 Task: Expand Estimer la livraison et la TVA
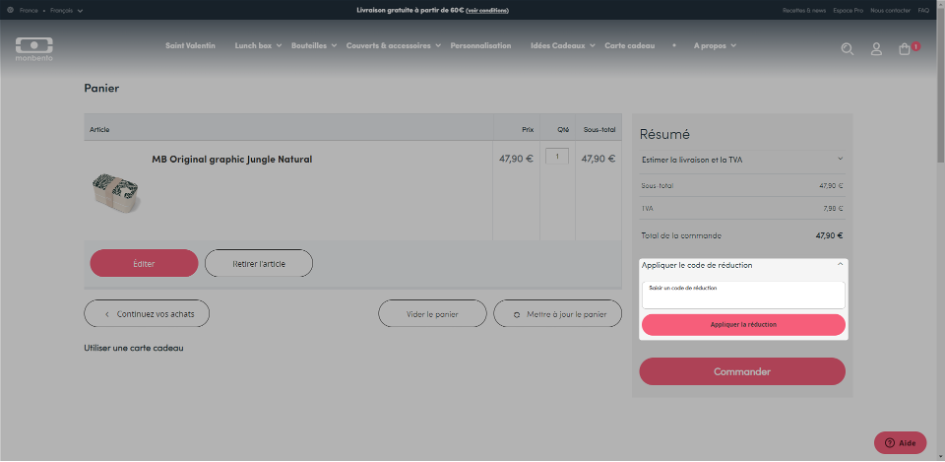[742, 159]
